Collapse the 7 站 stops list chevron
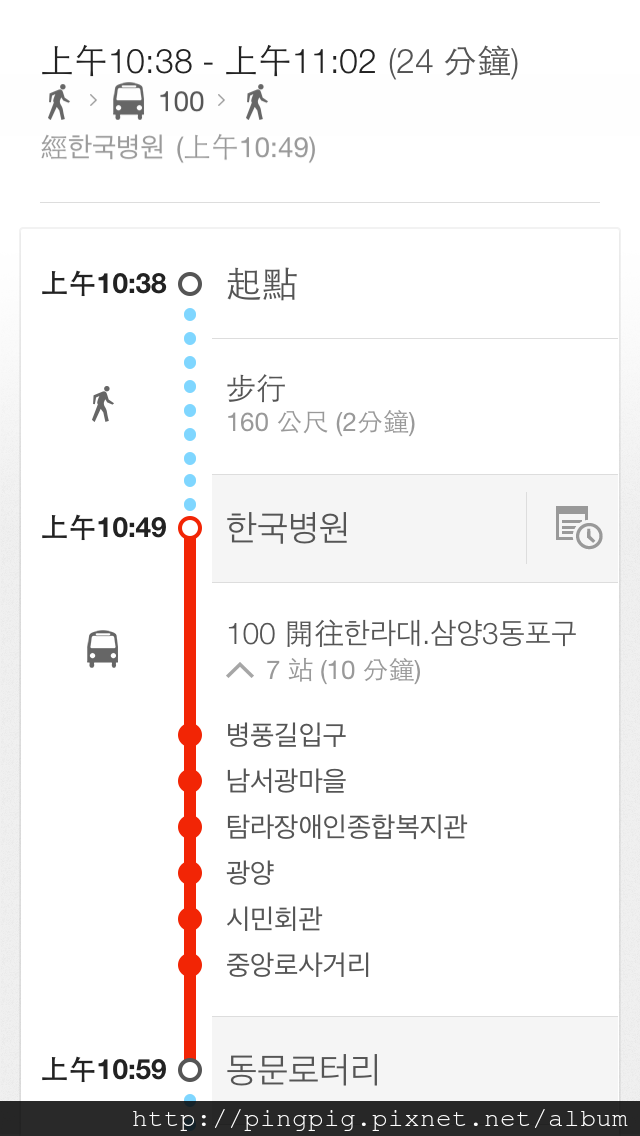The width and height of the screenshot is (640, 1136). tap(240, 671)
